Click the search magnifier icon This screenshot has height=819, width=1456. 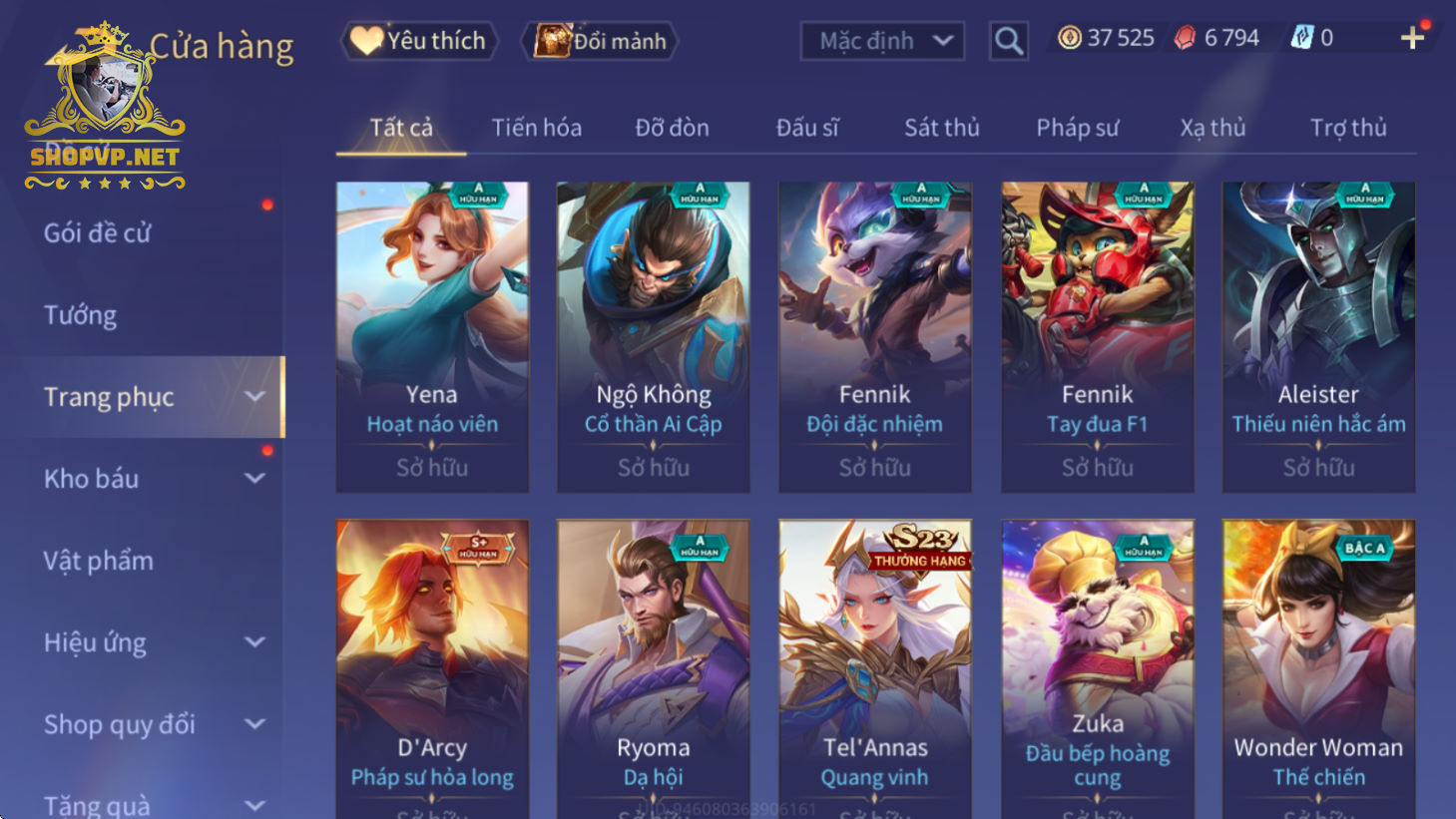coord(1008,41)
